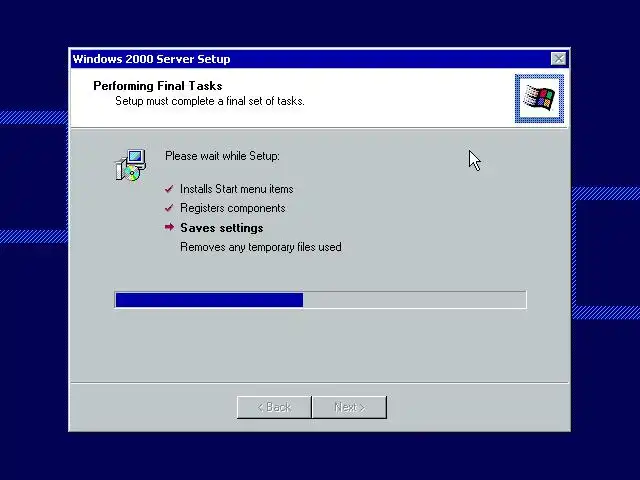Click the Windows flag logo icon

coord(539,98)
